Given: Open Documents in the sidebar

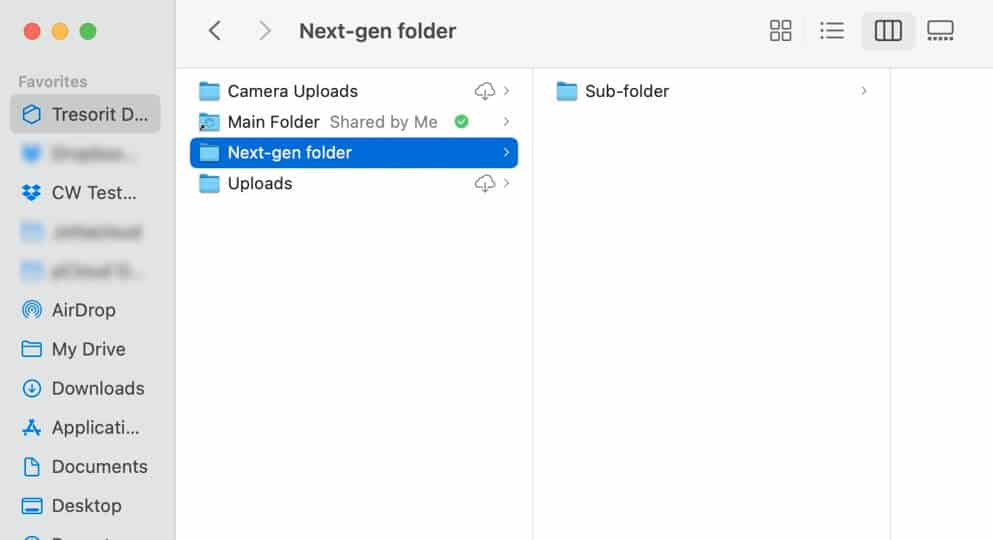Looking at the screenshot, I should click(x=85, y=467).
